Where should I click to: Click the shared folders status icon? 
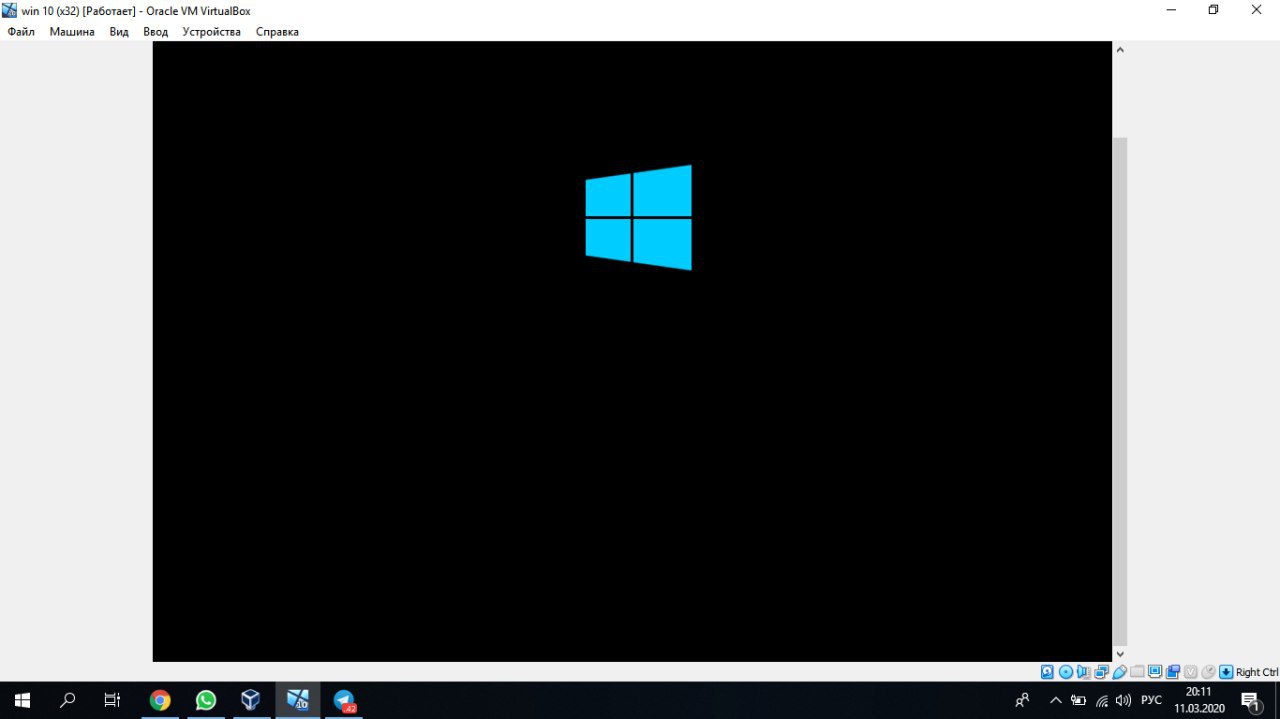point(1137,672)
